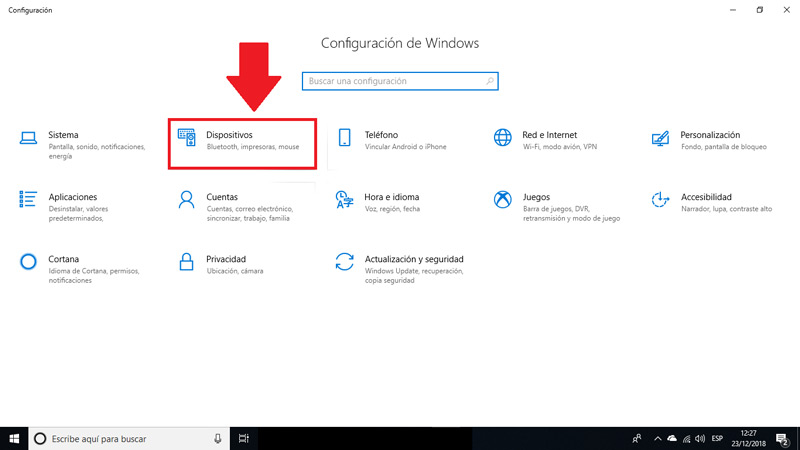The width and height of the screenshot is (800, 450).
Task: Click the Cortana title text
Action: [x=63, y=259]
